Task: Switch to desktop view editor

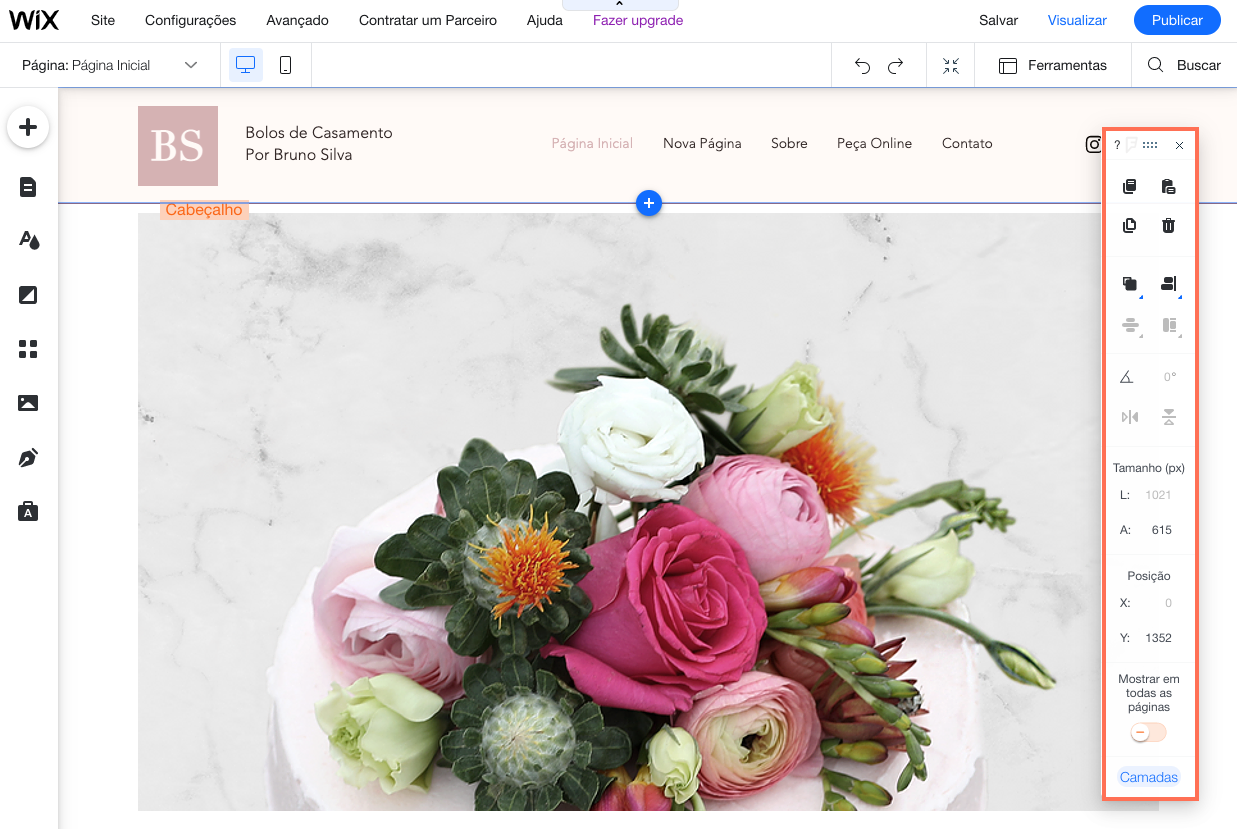Action: (245, 65)
